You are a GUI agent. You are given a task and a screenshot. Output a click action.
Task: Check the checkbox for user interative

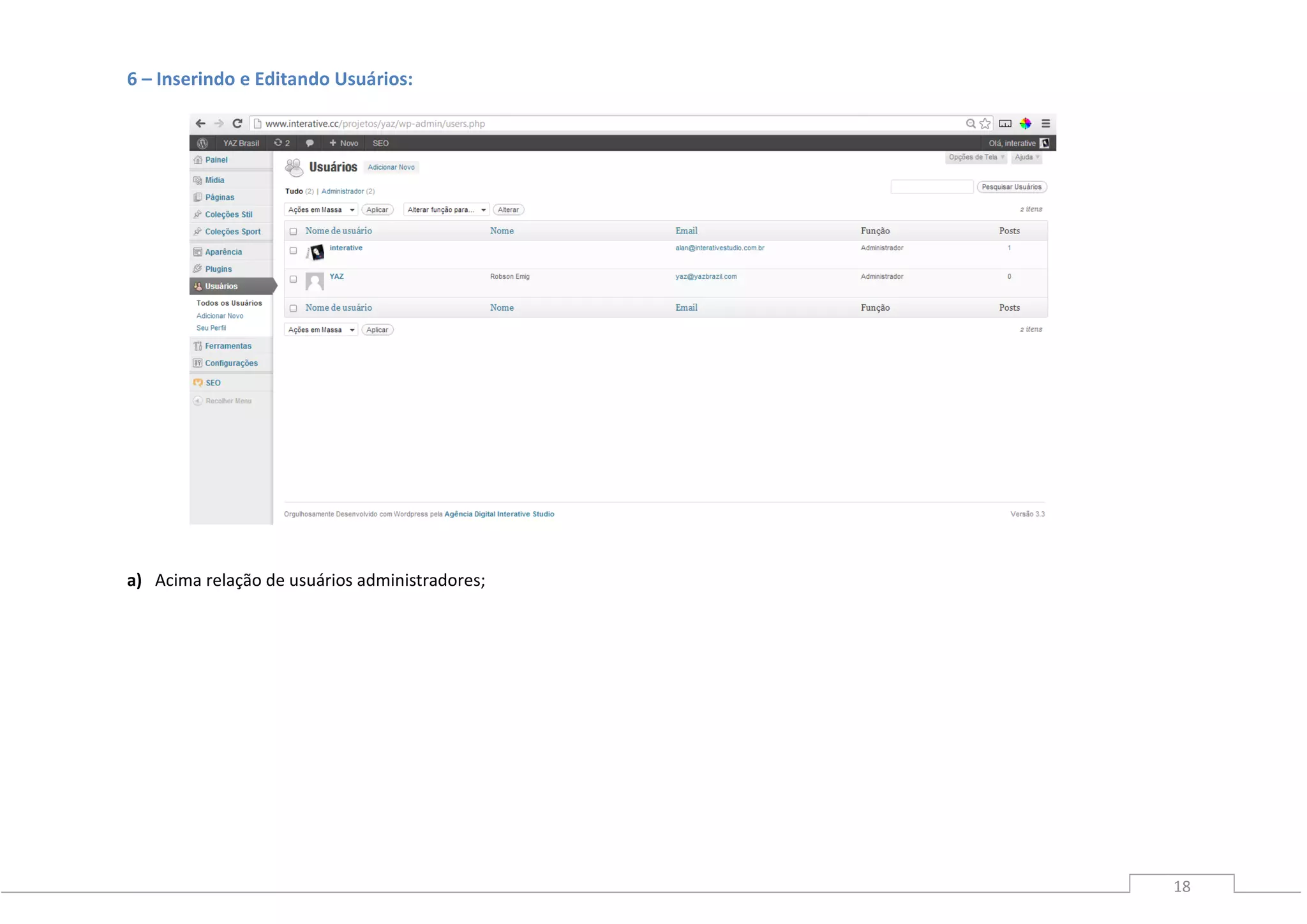coord(294,251)
